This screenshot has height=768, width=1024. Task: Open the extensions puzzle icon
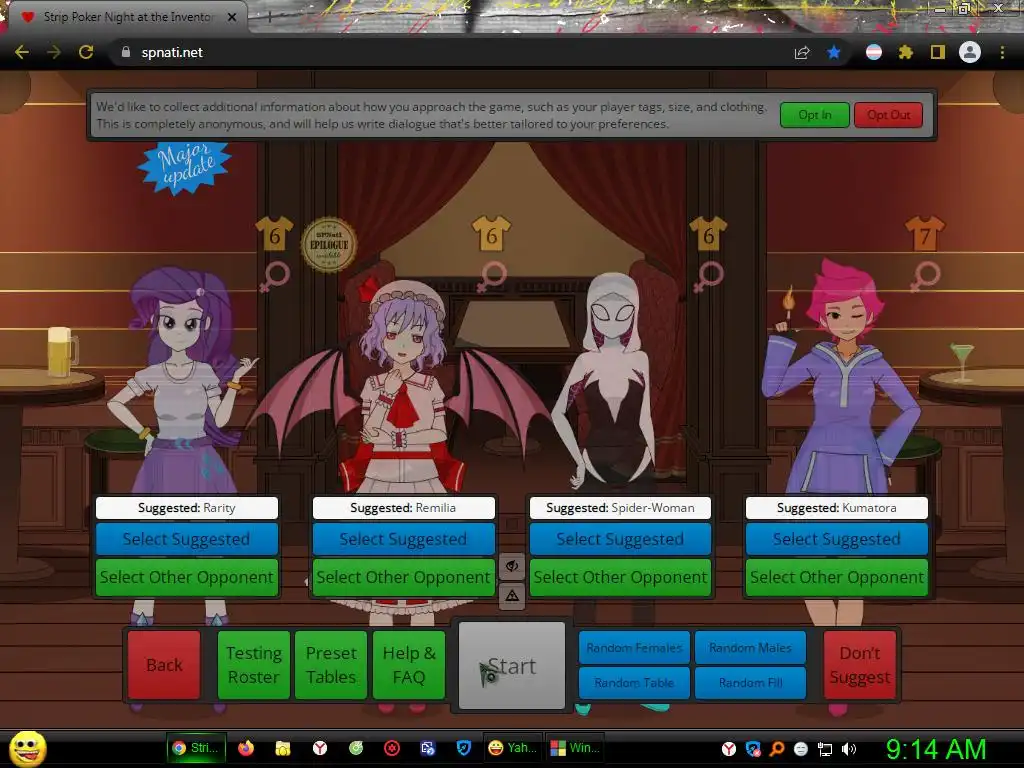[905, 52]
